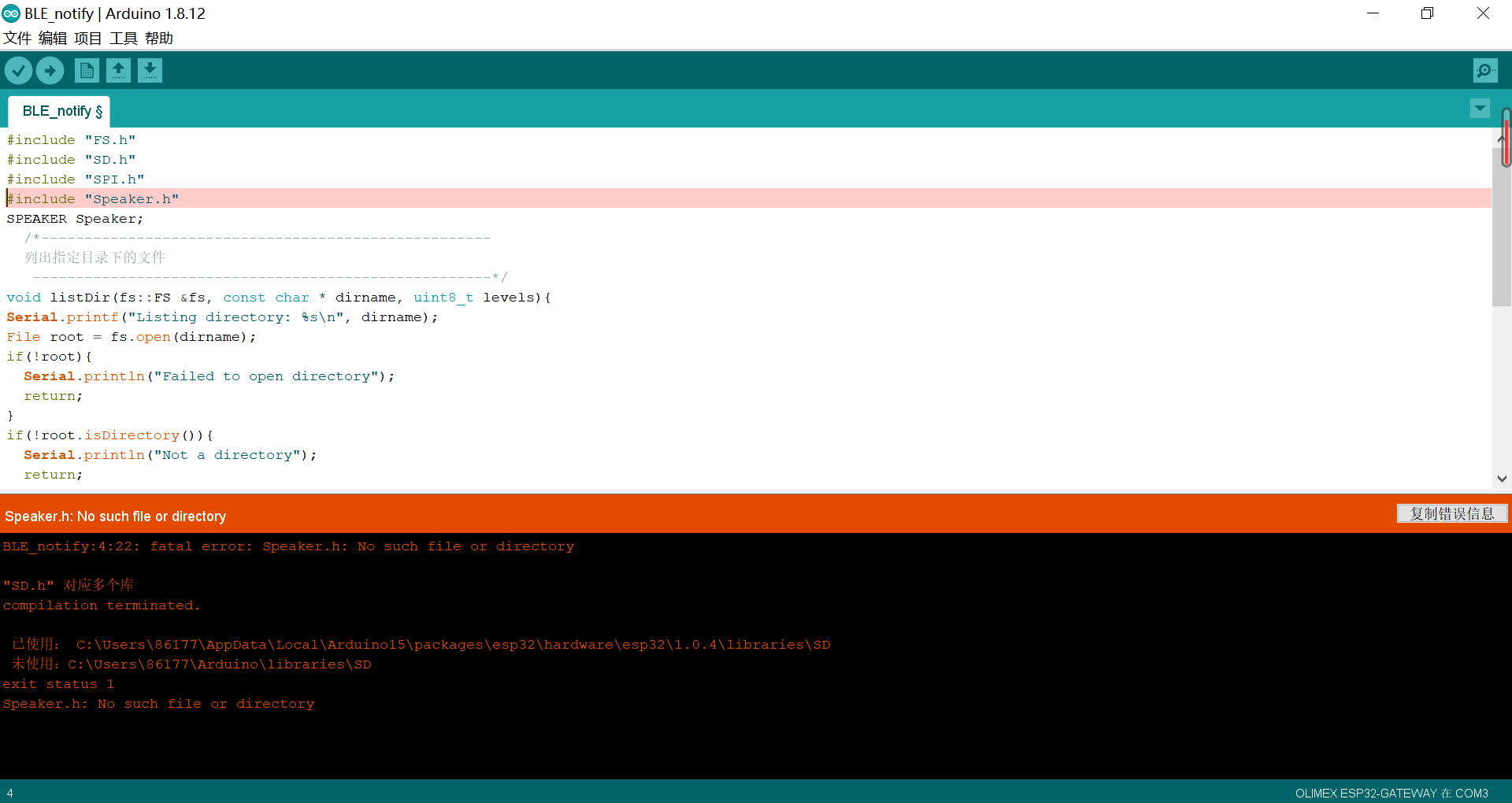
Task: Click the 已使用 library path line
Action: coord(421,645)
